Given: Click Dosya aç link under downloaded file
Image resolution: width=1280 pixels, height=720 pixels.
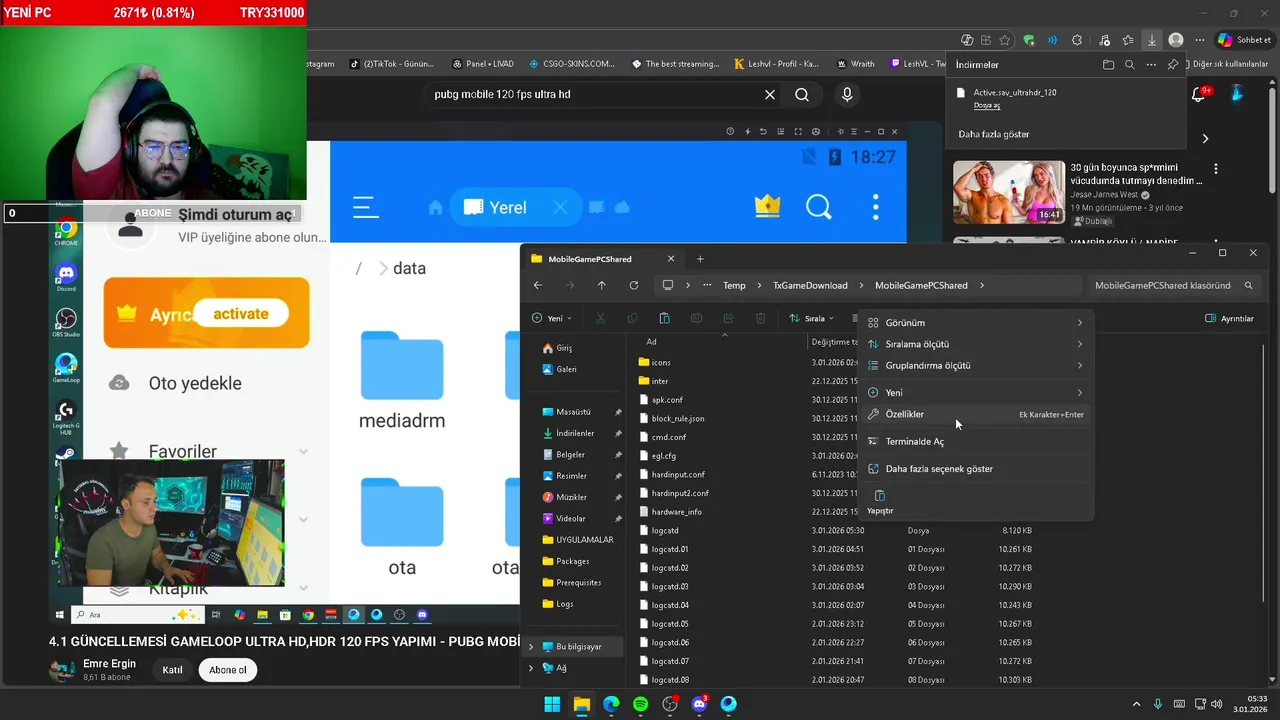Looking at the screenshot, I should 987,105.
